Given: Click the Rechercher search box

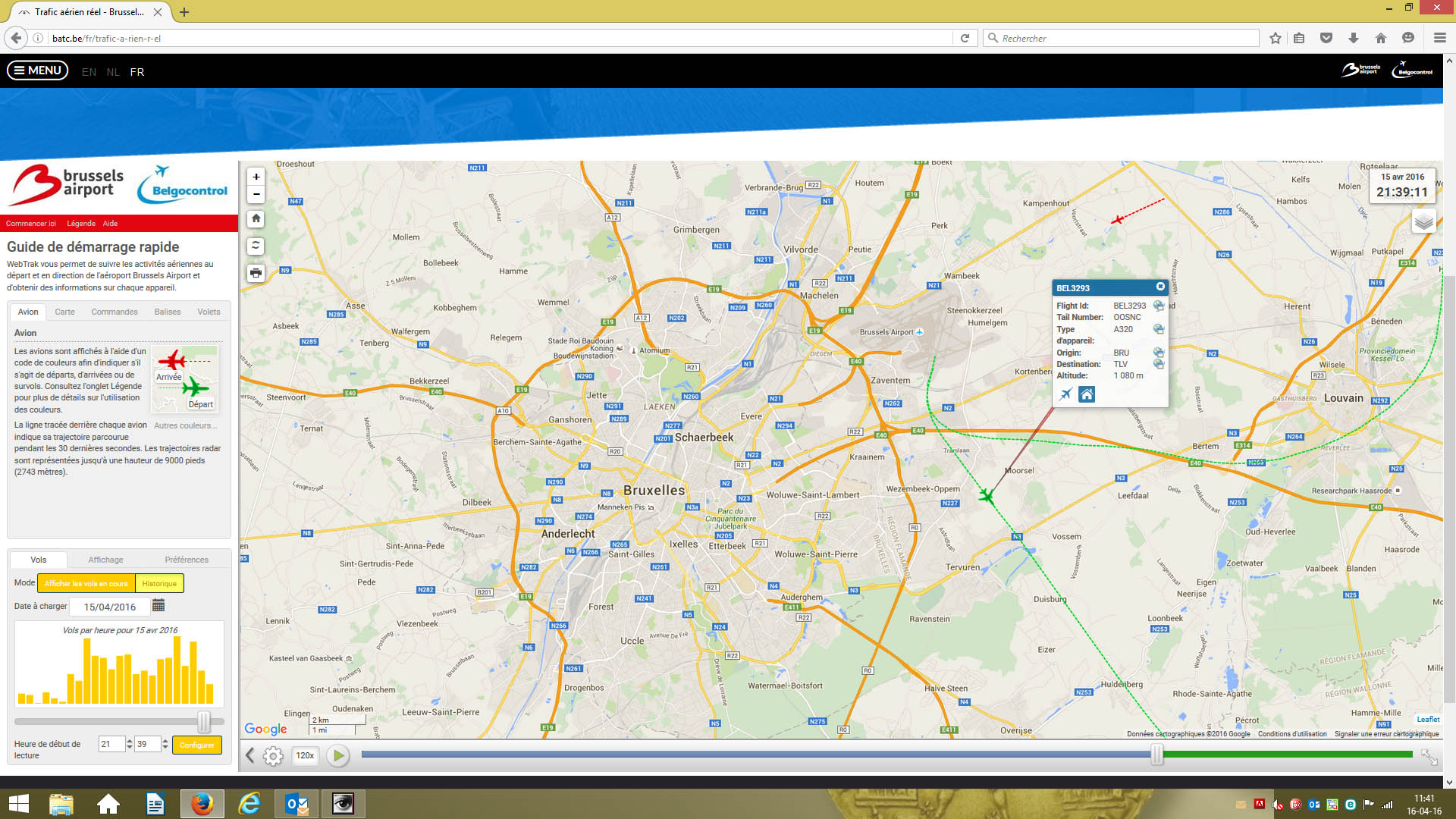Looking at the screenshot, I should click(1121, 38).
